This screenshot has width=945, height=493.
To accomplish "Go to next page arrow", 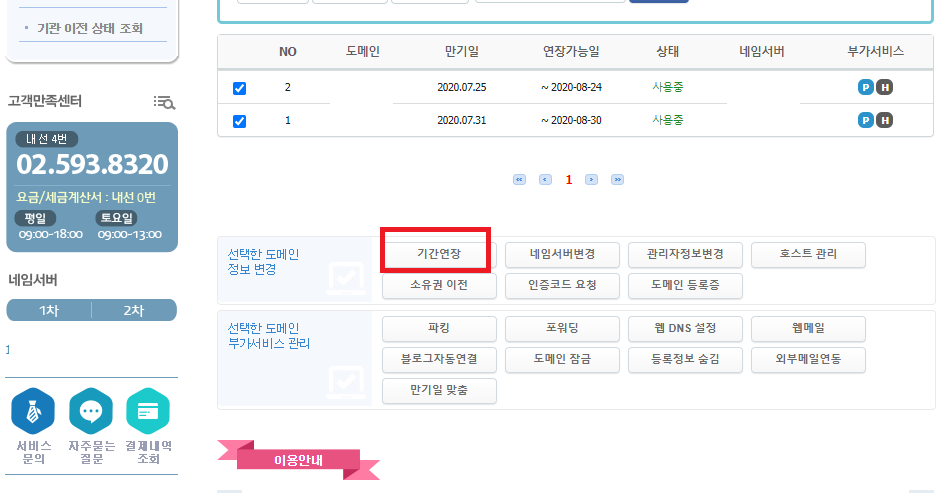I will (x=591, y=180).
